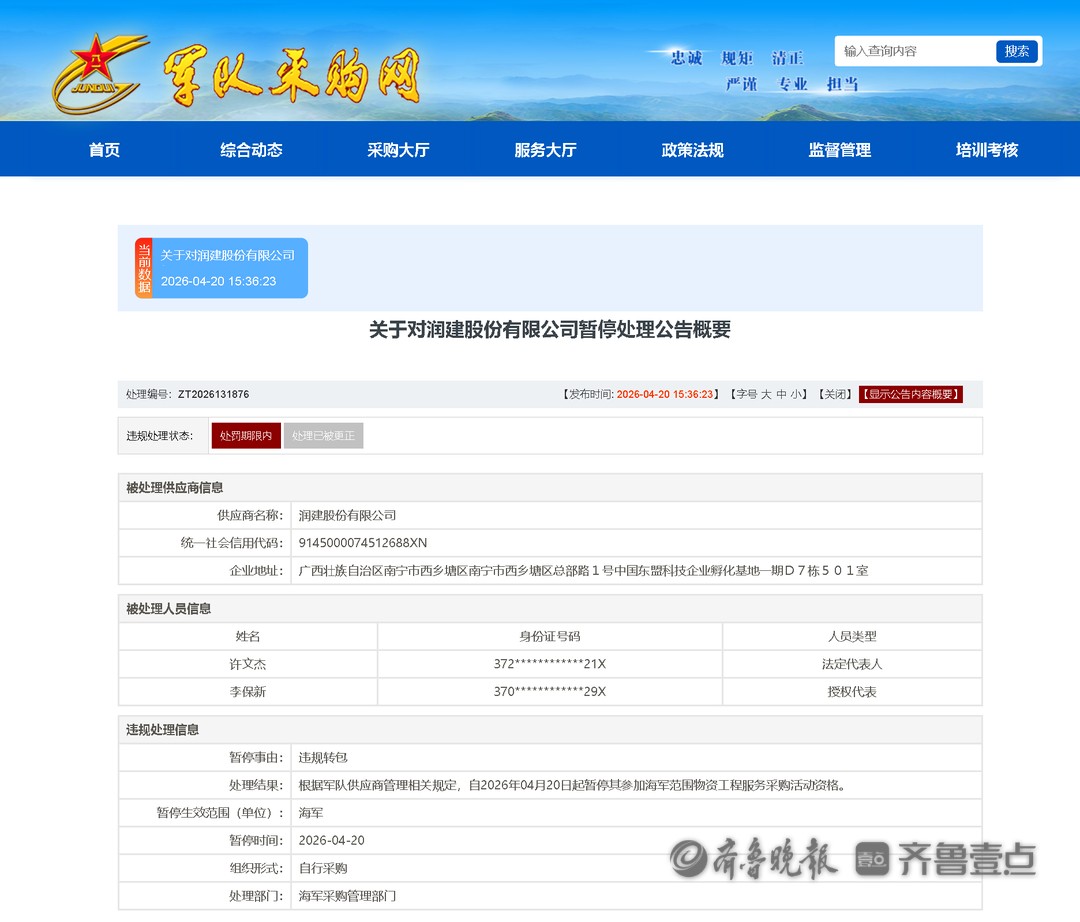Select the 处罚期限内 status tab
Screen dimensions: 1080x922
(246, 436)
